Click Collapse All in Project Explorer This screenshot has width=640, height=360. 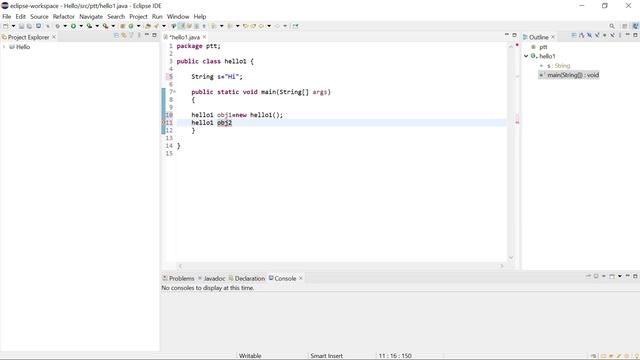pos(116,36)
